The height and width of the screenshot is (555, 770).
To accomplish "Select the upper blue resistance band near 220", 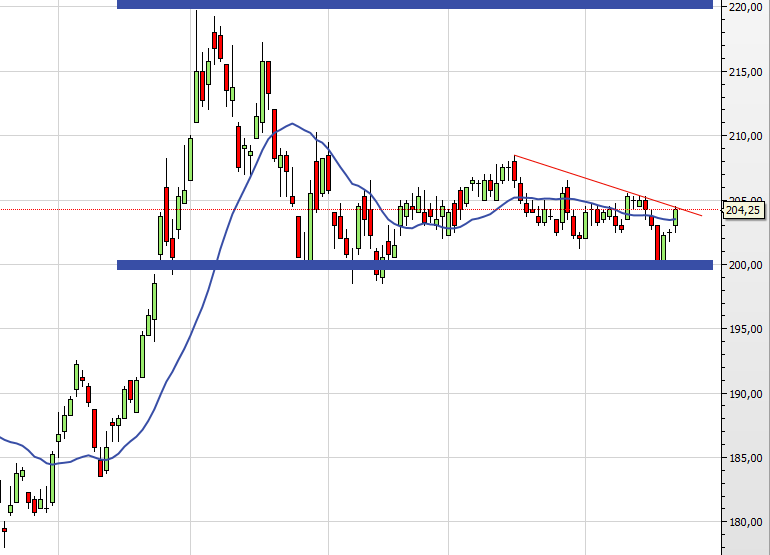I will (x=414, y=4).
